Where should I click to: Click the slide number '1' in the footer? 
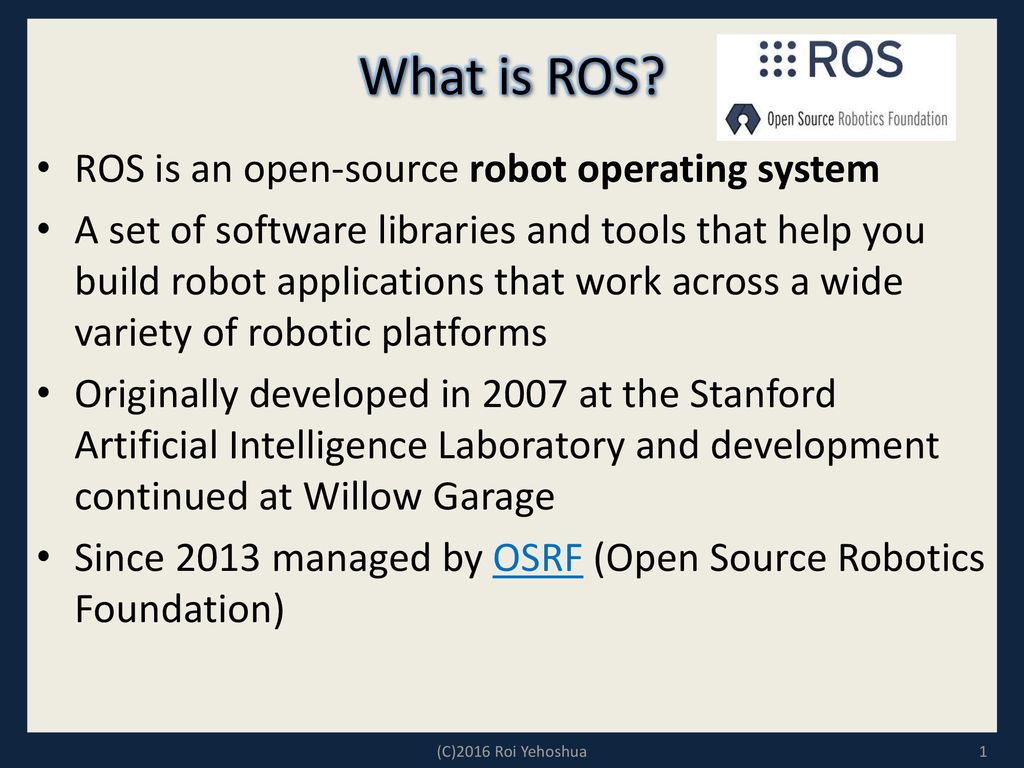tap(983, 752)
